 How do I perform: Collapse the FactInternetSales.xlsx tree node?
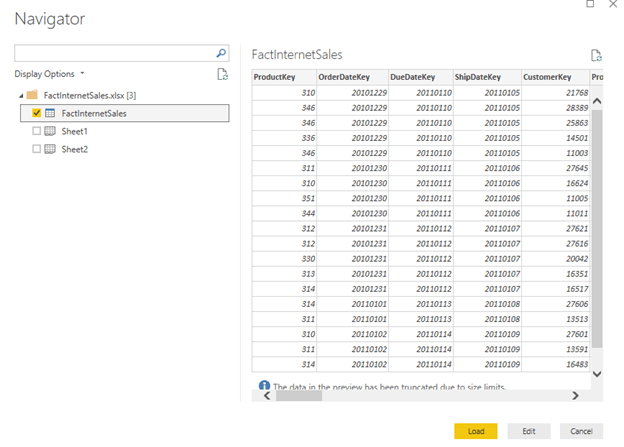pos(20,94)
